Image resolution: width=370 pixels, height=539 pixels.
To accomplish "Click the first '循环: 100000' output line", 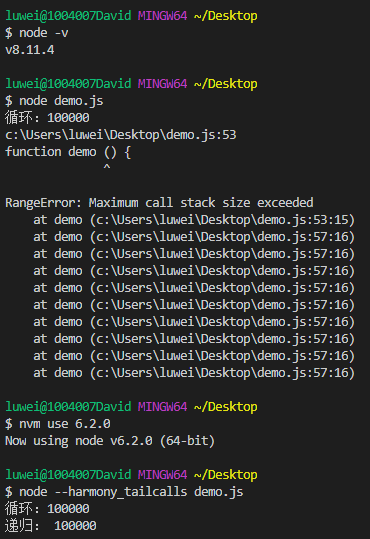I will tap(47, 118).
